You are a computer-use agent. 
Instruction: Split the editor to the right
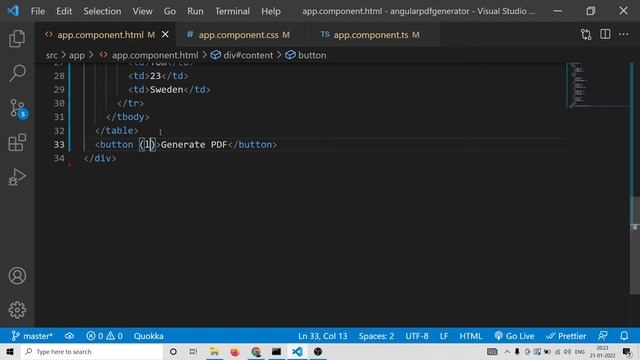tap(605, 35)
